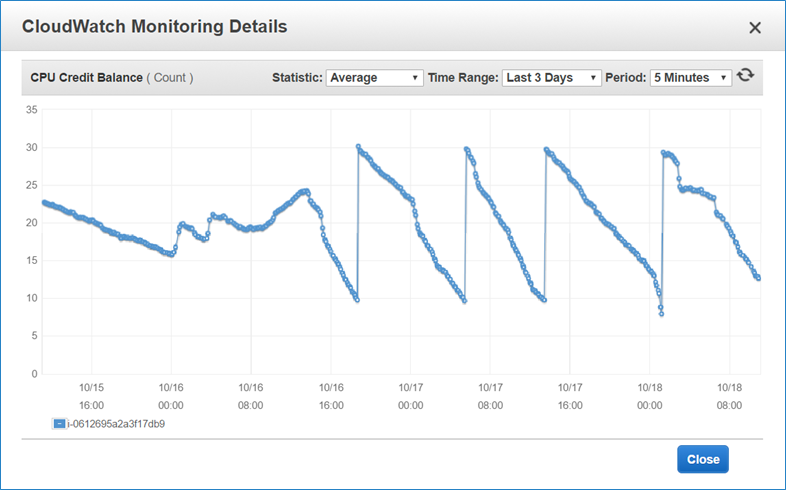Click the 10/17 16:00 x-axis label
The width and height of the screenshot is (786, 490).
pos(570,396)
